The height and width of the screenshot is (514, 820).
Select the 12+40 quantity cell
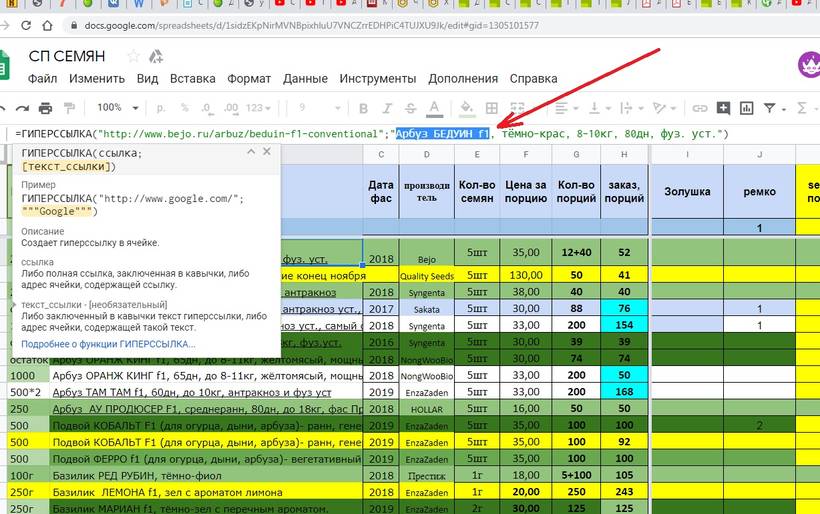576,253
